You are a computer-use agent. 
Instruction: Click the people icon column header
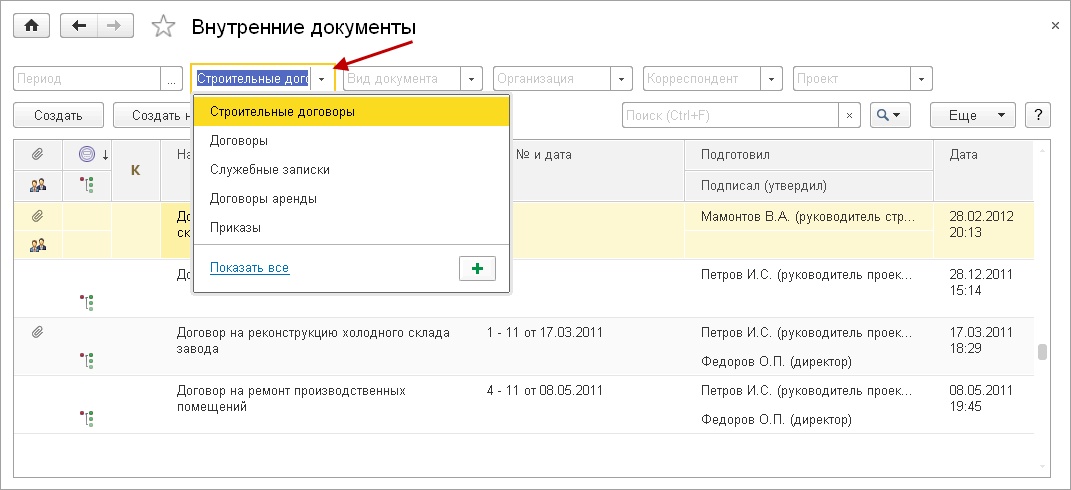(x=38, y=185)
